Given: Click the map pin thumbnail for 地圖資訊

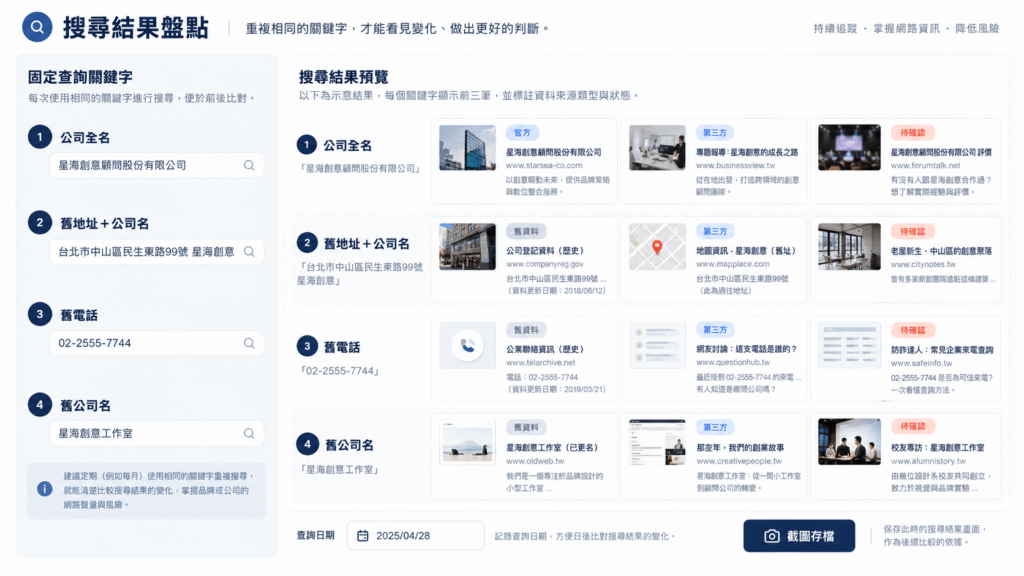Looking at the screenshot, I should pyautogui.click(x=657, y=247).
